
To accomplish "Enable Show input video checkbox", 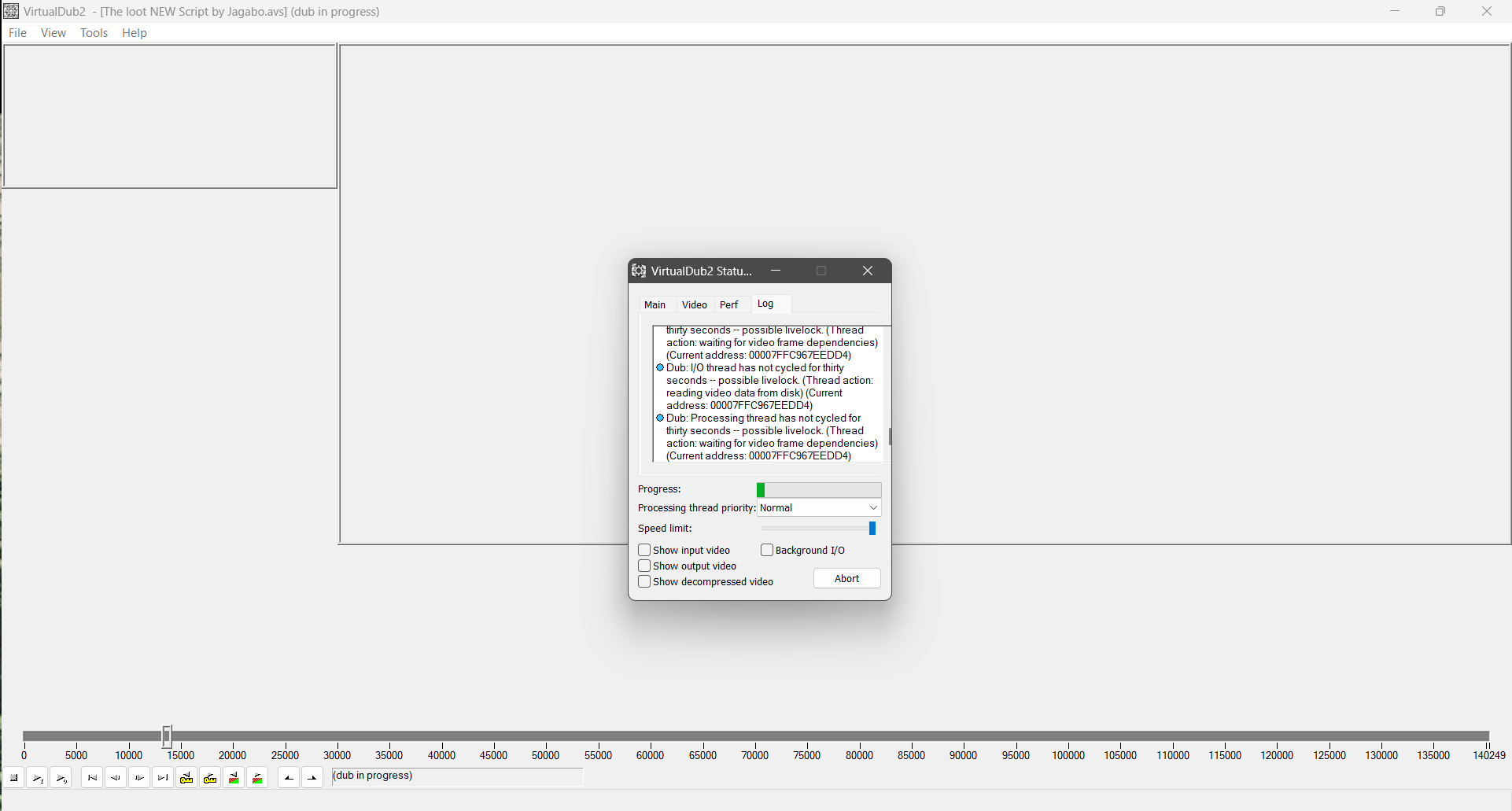I will pos(644,551).
